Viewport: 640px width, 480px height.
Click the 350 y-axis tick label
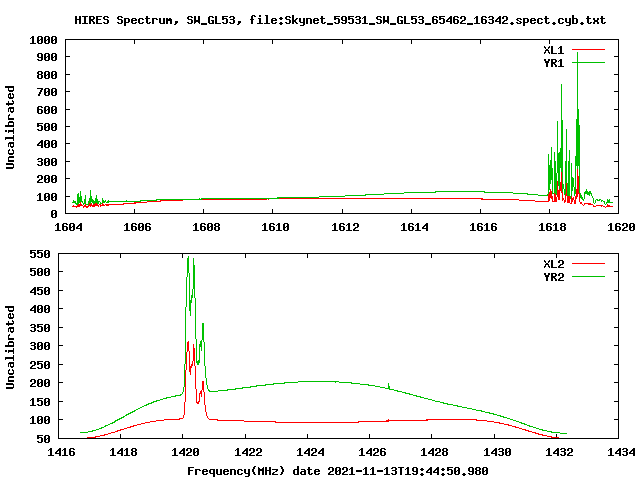[40, 328]
